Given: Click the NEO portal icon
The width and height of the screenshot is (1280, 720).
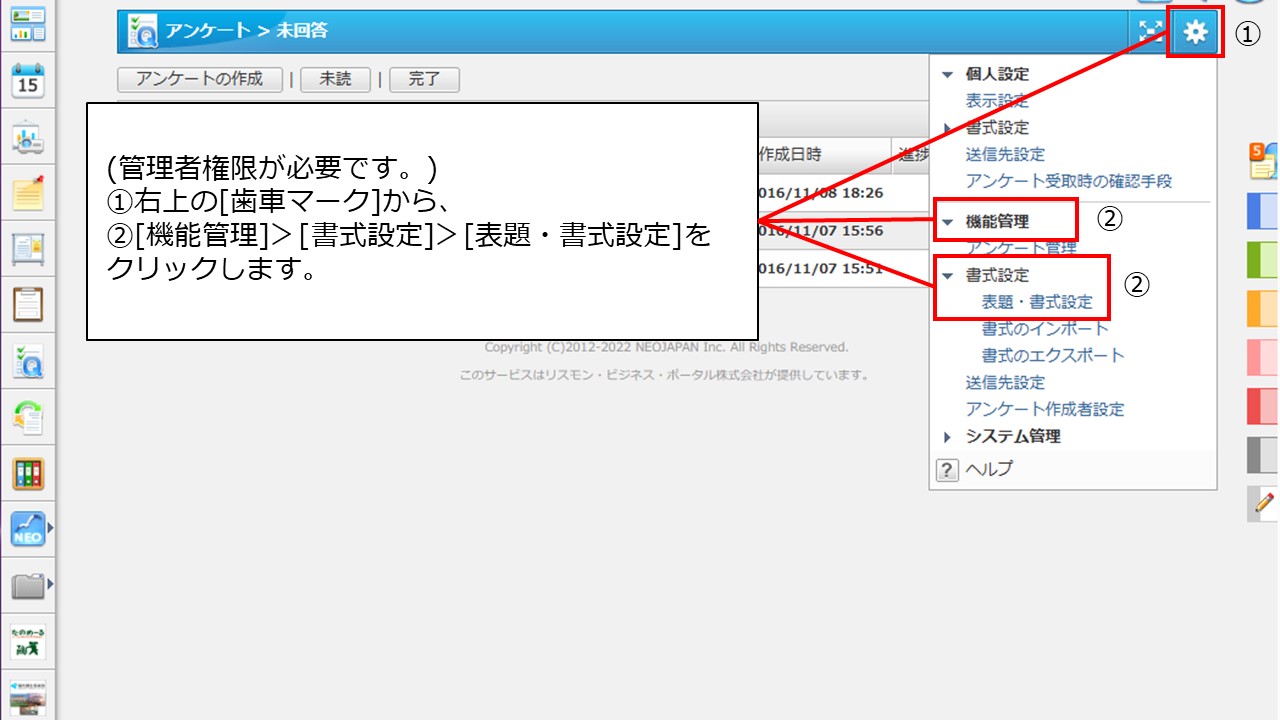Looking at the screenshot, I should coord(26,527).
